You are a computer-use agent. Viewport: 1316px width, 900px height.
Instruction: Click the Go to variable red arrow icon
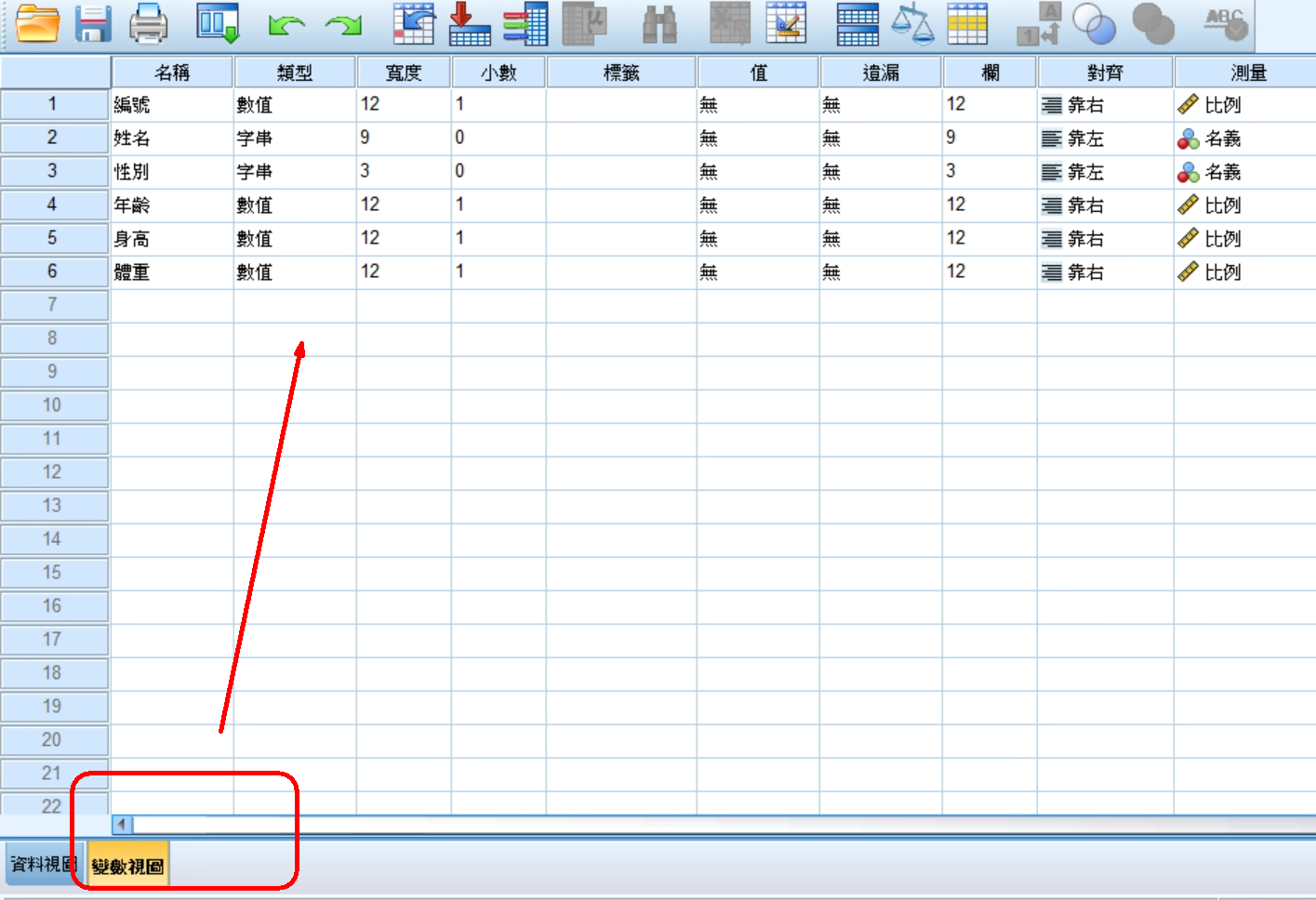pos(469,23)
